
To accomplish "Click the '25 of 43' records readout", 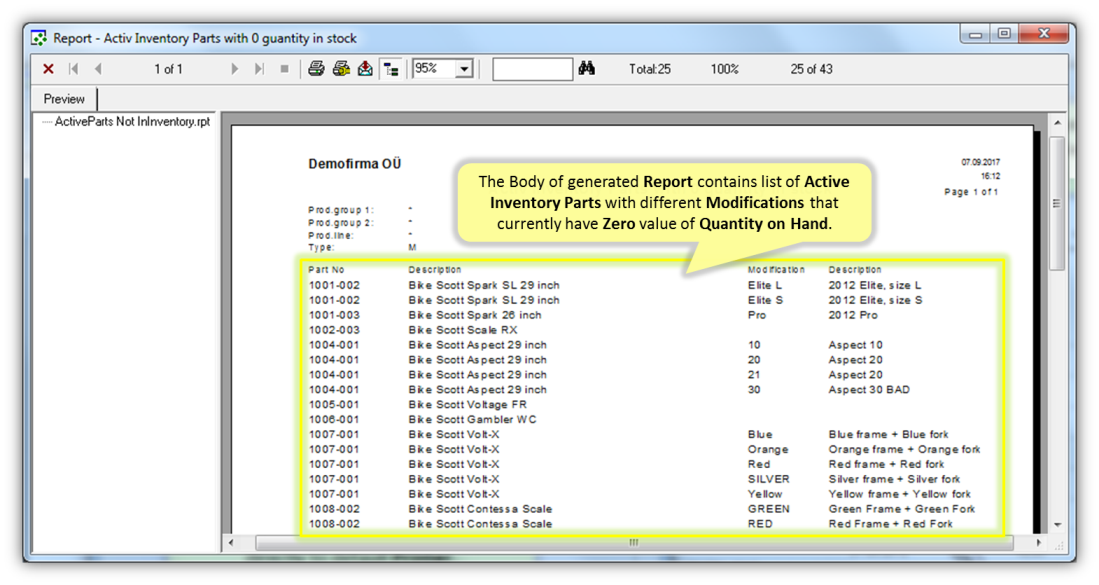I will pos(812,69).
